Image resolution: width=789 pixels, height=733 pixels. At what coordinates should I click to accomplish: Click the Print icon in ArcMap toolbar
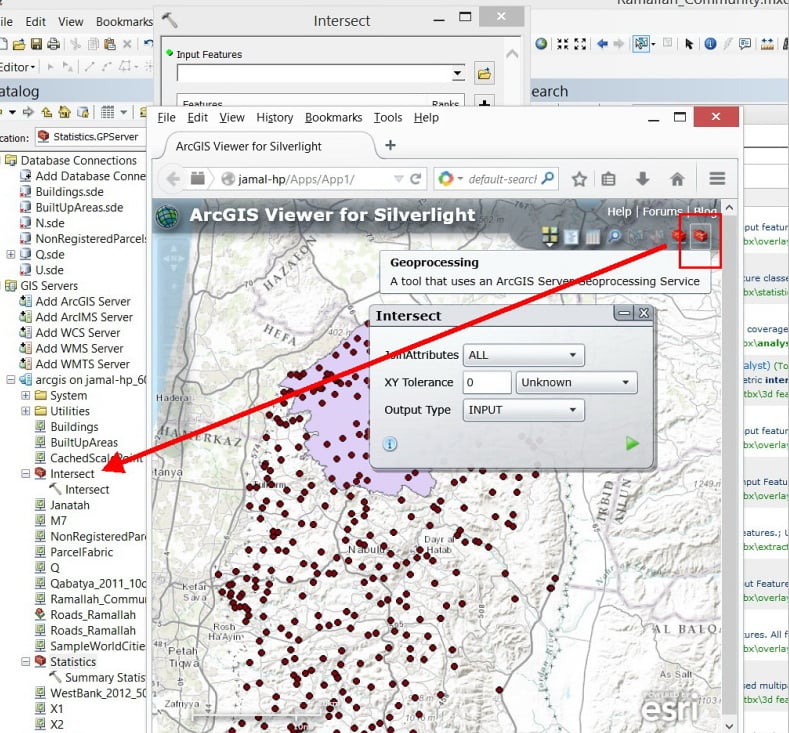point(53,44)
